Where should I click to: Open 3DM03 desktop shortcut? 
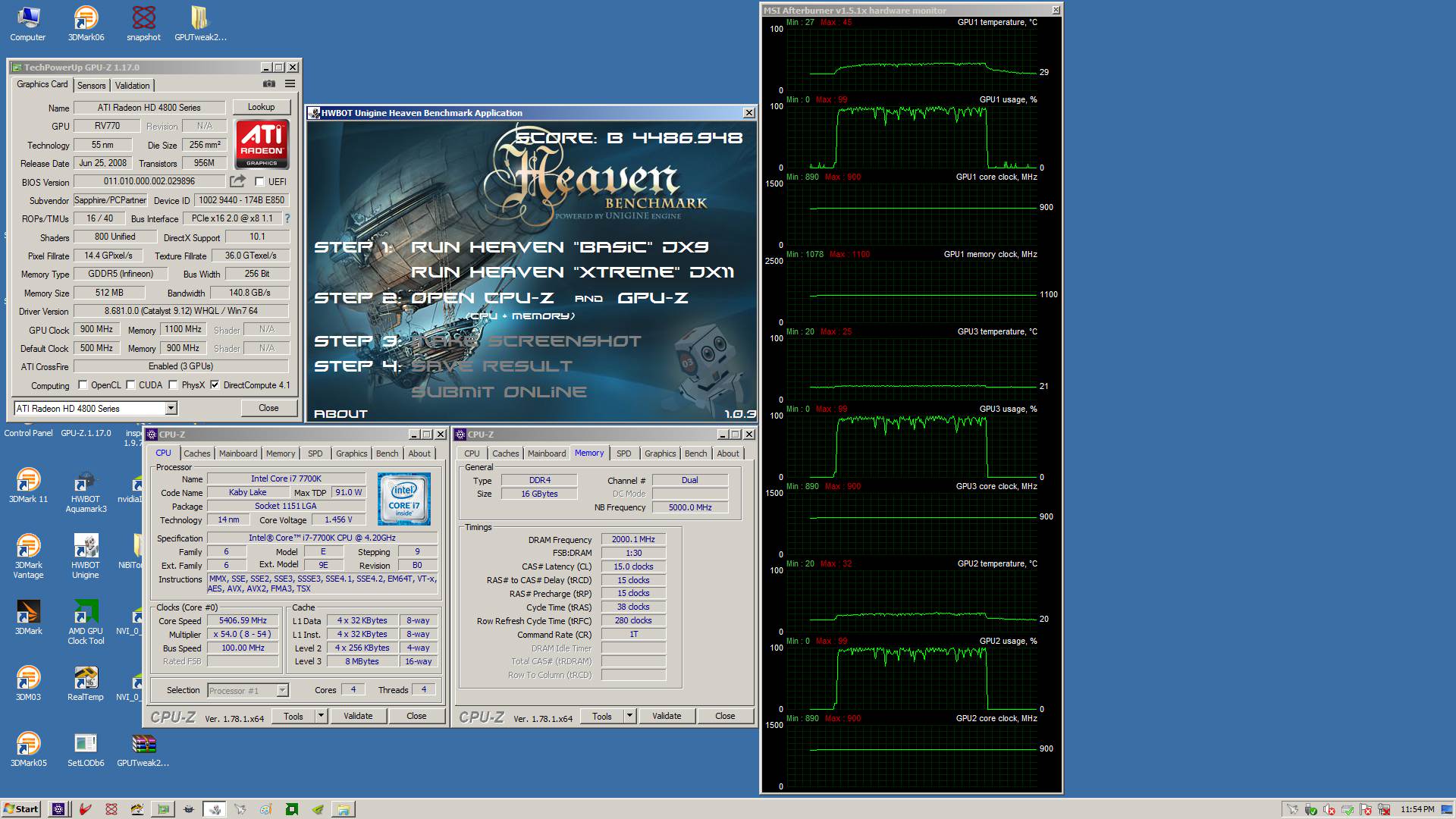(x=28, y=683)
